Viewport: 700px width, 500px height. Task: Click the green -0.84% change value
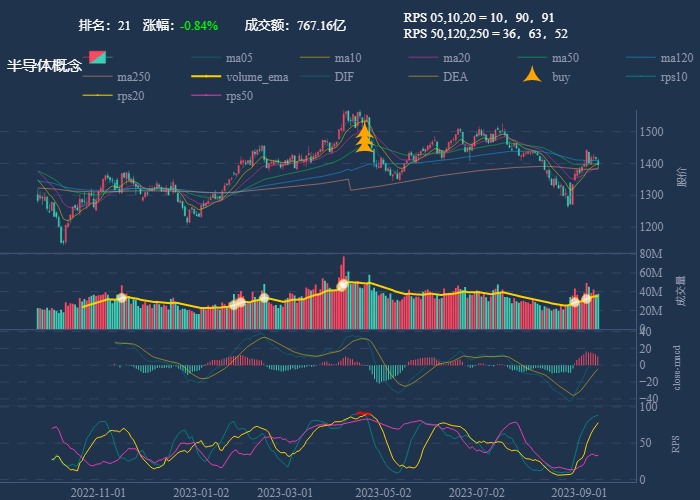tap(199, 25)
